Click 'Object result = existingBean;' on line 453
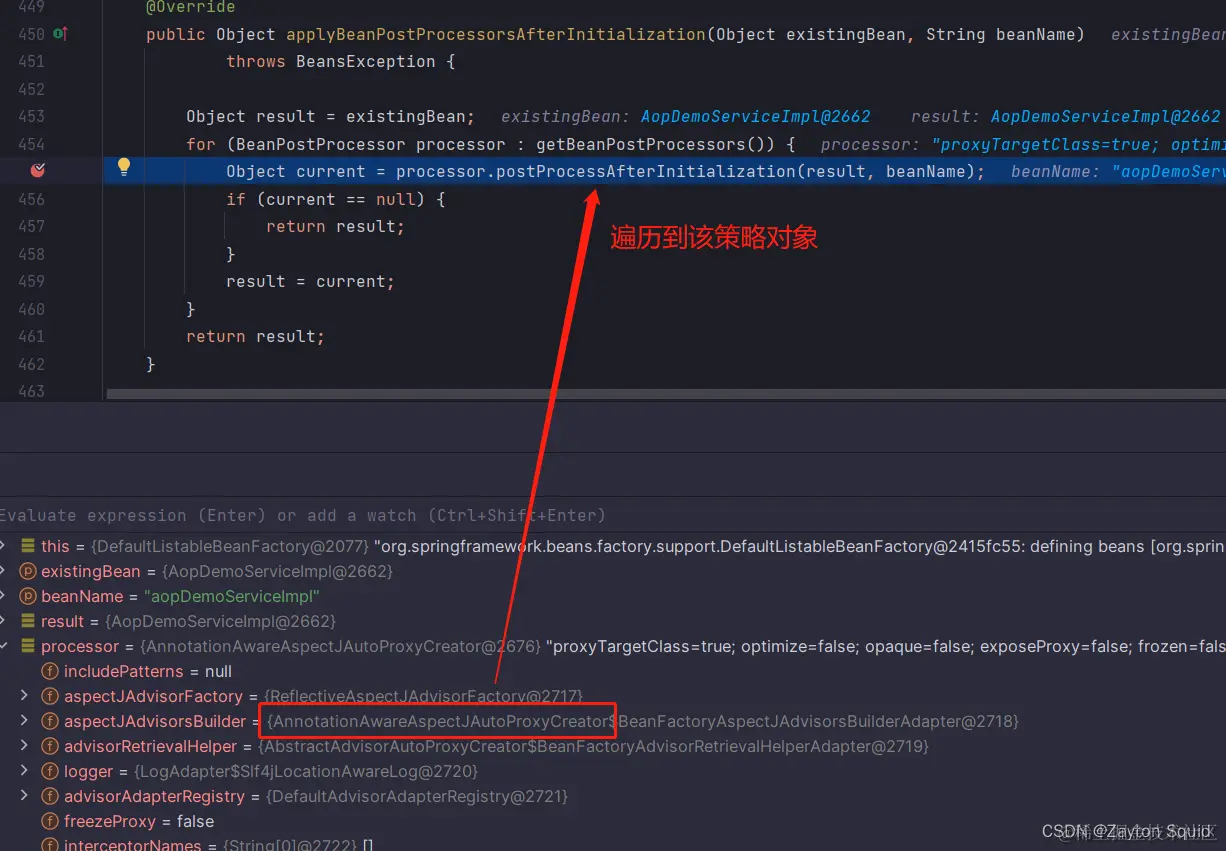The width and height of the screenshot is (1226, 851). click(331, 116)
